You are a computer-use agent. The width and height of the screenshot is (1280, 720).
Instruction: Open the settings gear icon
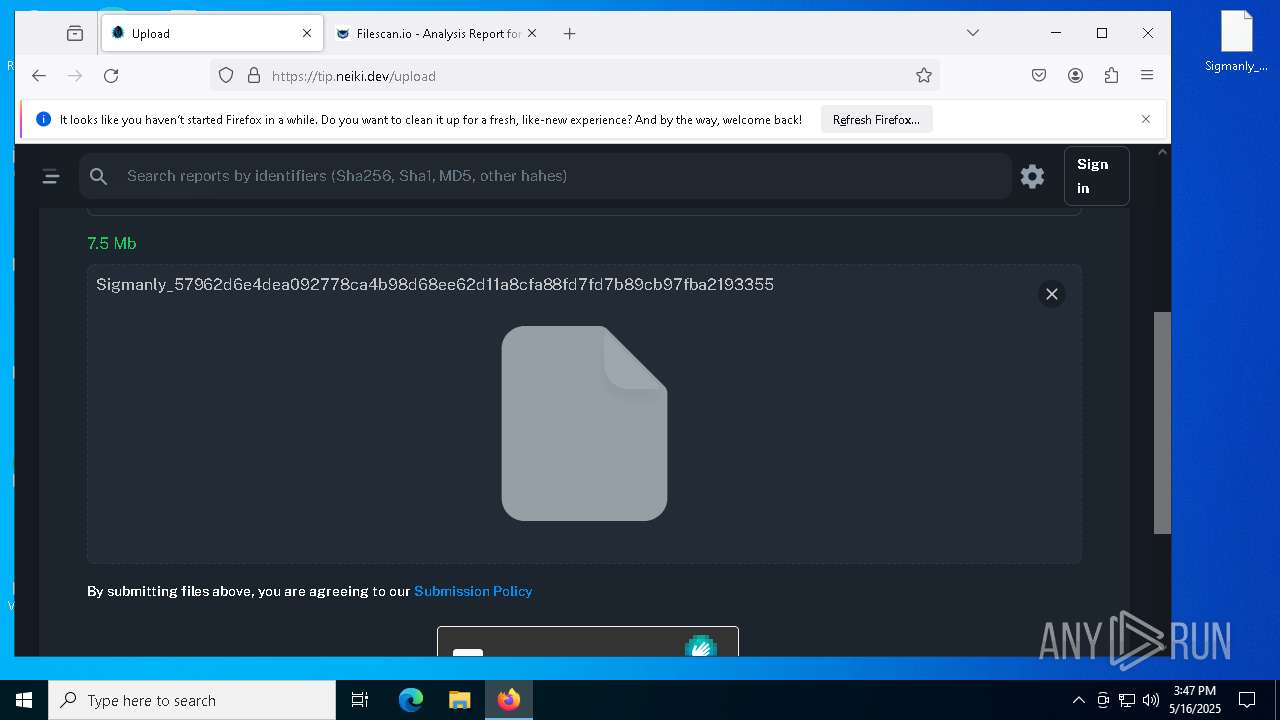[x=1032, y=177]
